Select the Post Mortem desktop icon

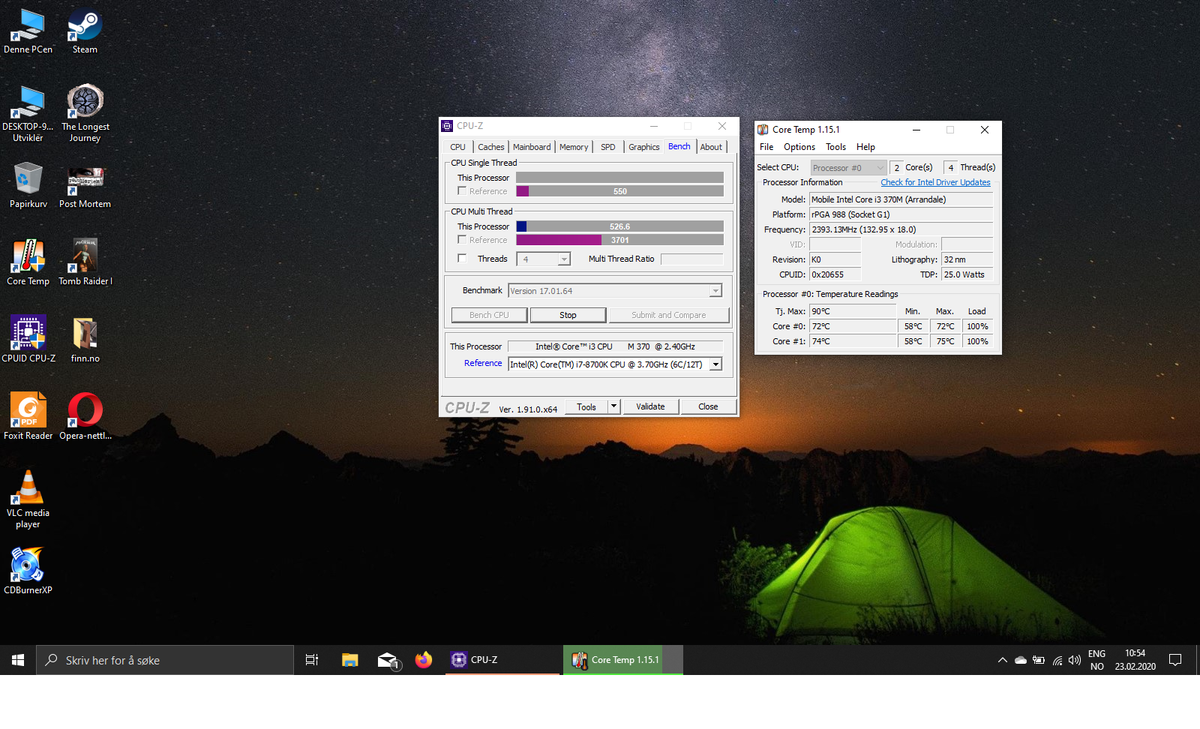(85, 185)
